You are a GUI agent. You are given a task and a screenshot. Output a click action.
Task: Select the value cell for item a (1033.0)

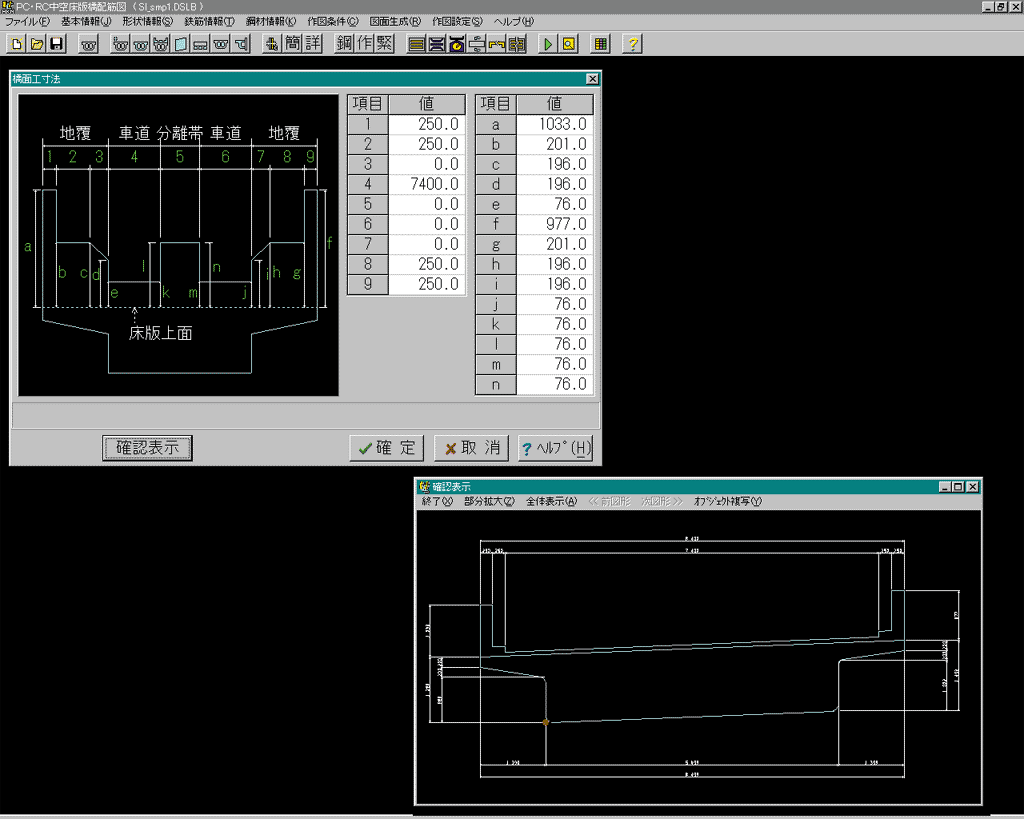[555, 124]
